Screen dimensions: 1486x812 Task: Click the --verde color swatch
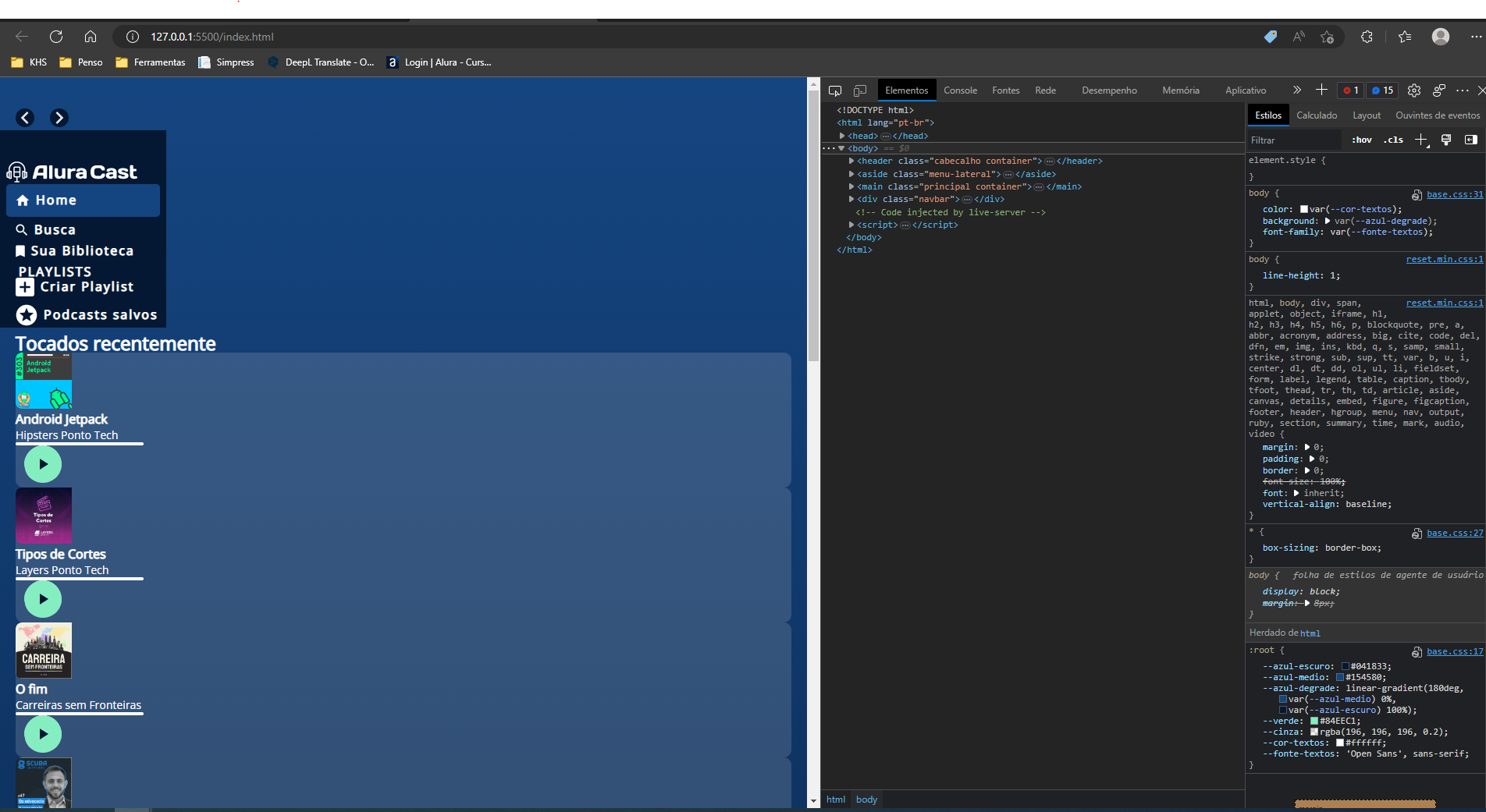pyautogui.click(x=1314, y=721)
